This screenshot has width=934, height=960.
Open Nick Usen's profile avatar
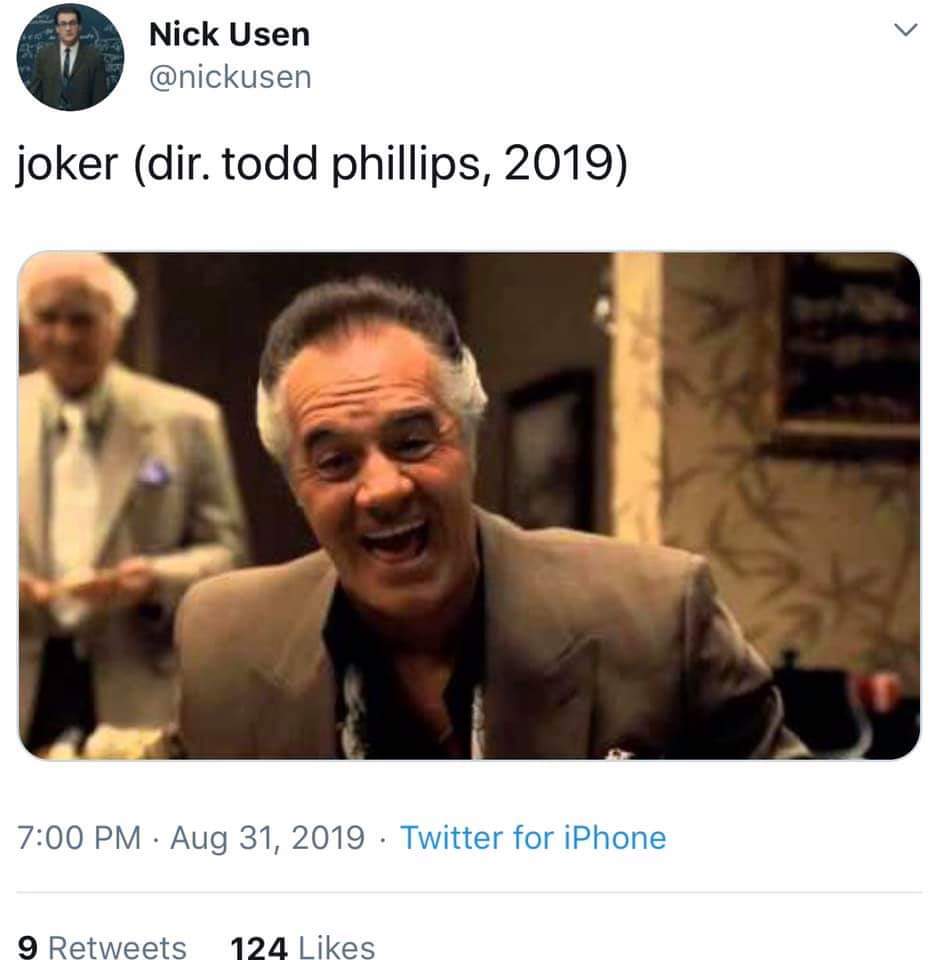[x=70, y=57]
